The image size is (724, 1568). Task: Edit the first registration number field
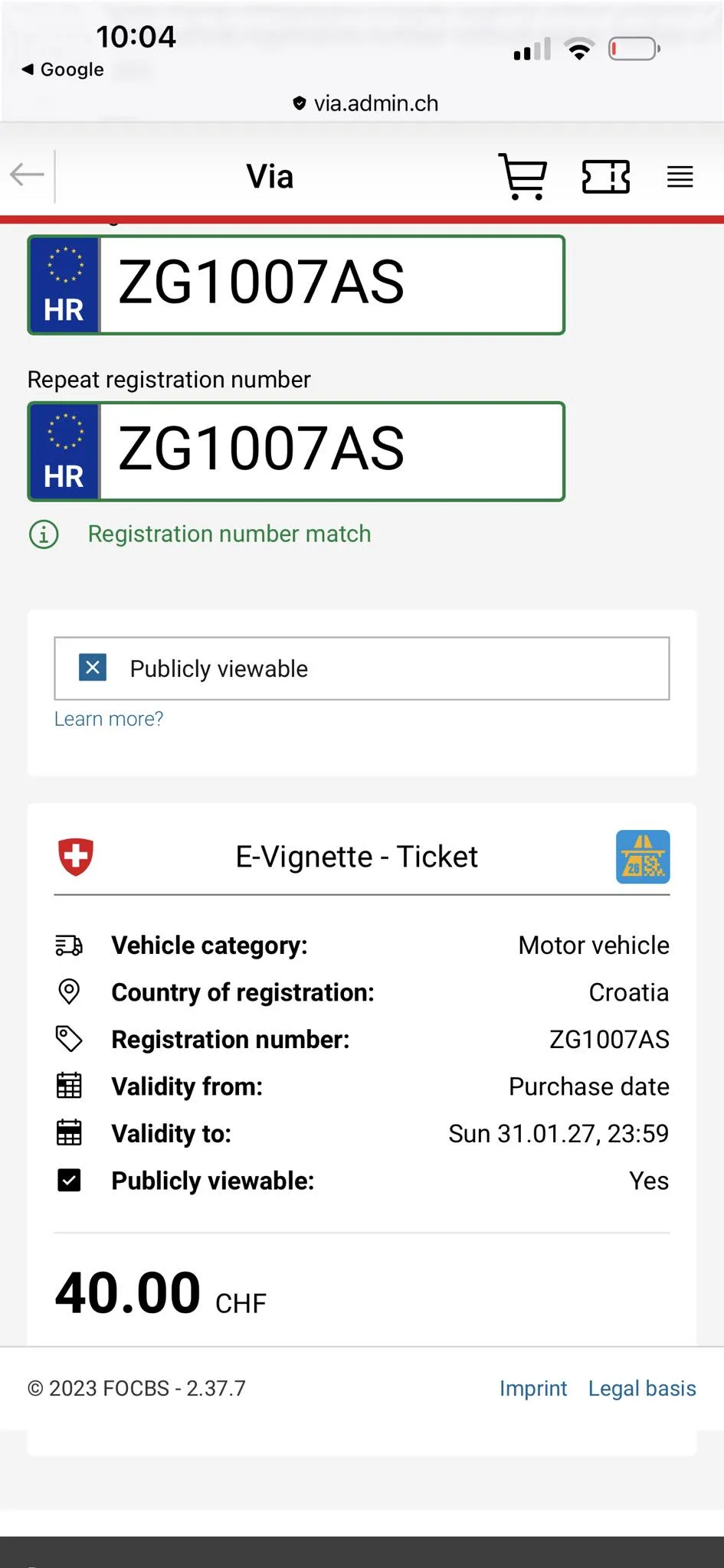coord(331,284)
